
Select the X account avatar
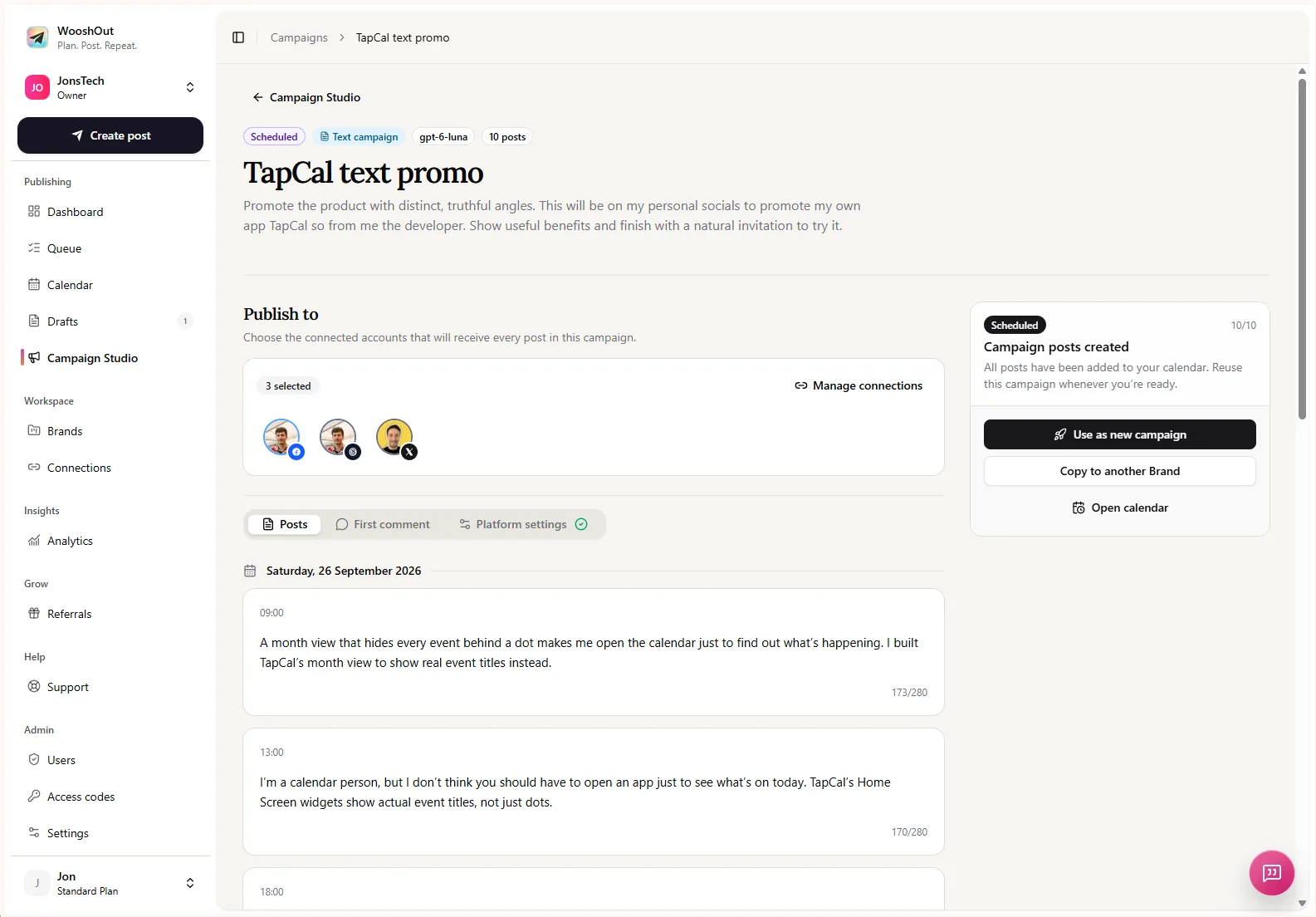pyautogui.click(x=395, y=438)
